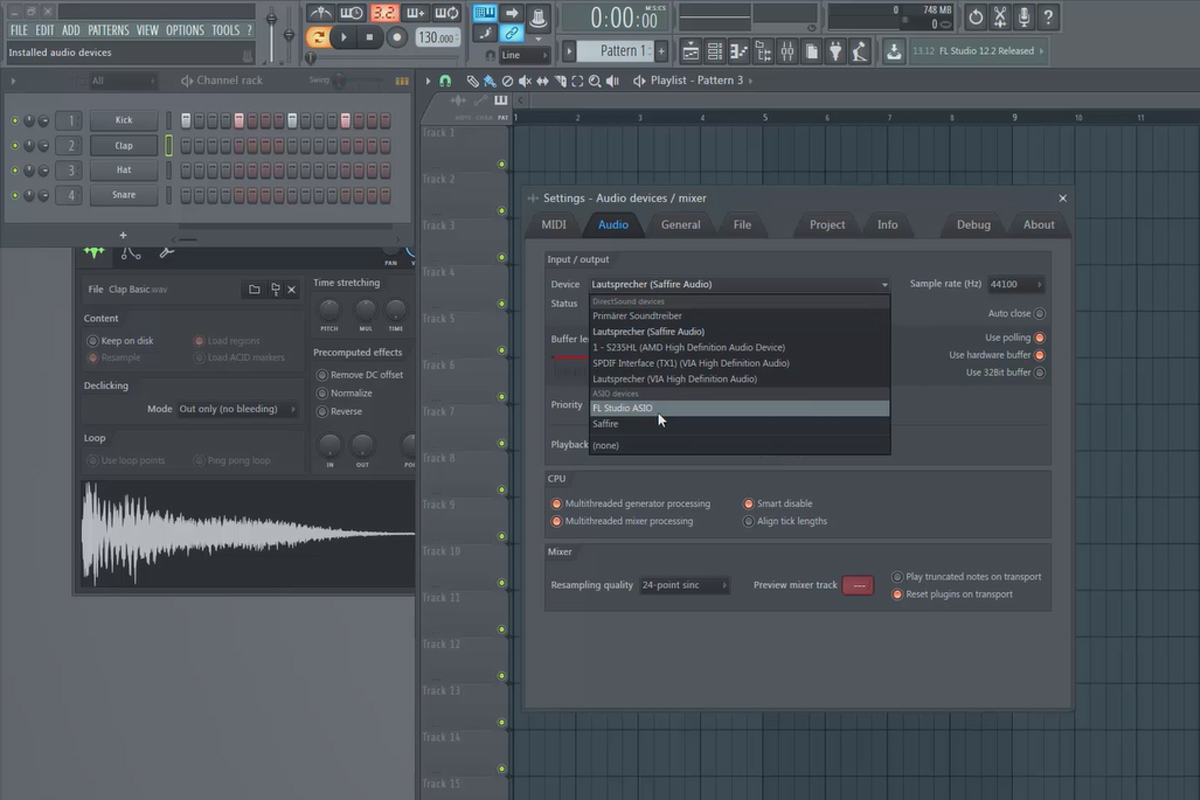Open the playlist view from toolbar
The width and height of the screenshot is (1200, 800).
point(691,50)
